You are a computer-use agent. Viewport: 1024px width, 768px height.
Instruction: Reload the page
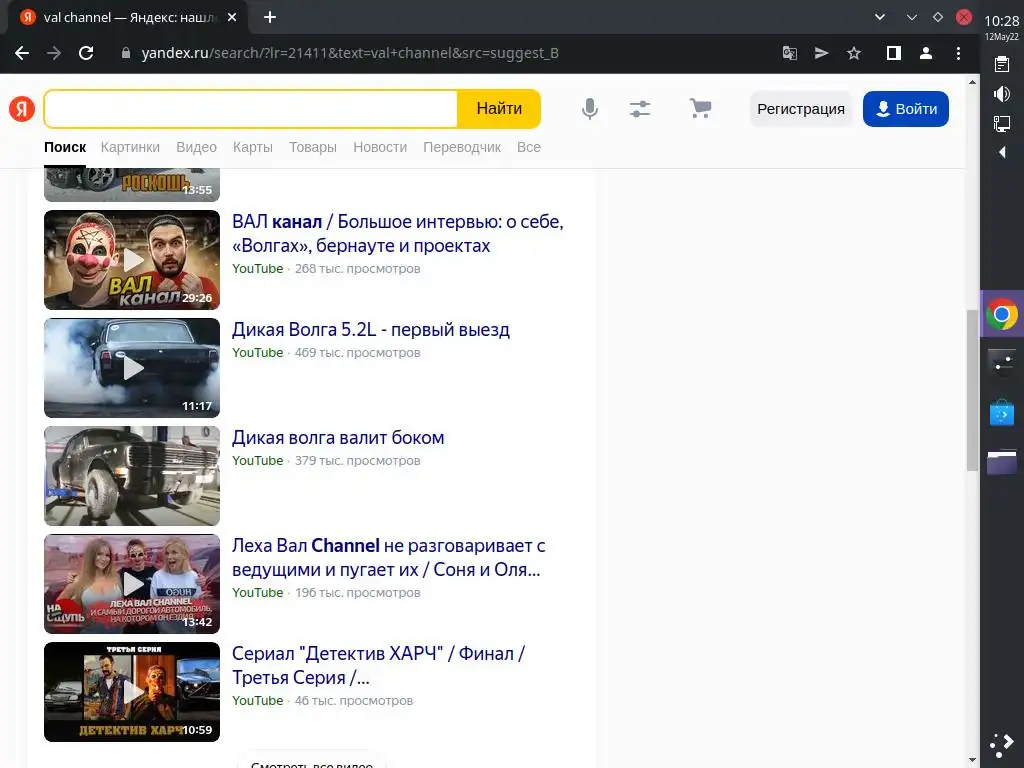[x=86, y=53]
